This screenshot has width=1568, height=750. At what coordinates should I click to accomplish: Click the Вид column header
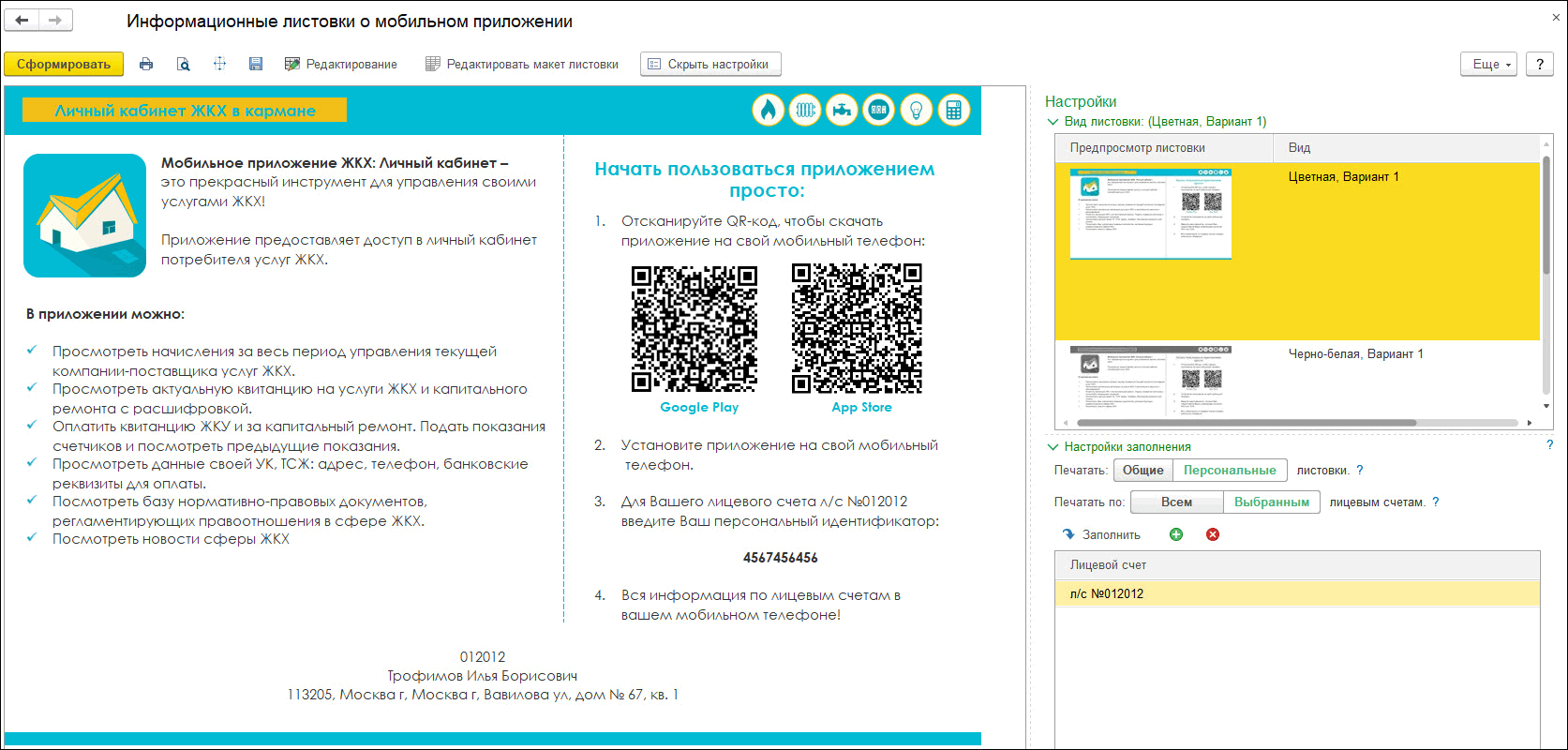pyautogui.click(x=1406, y=147)
